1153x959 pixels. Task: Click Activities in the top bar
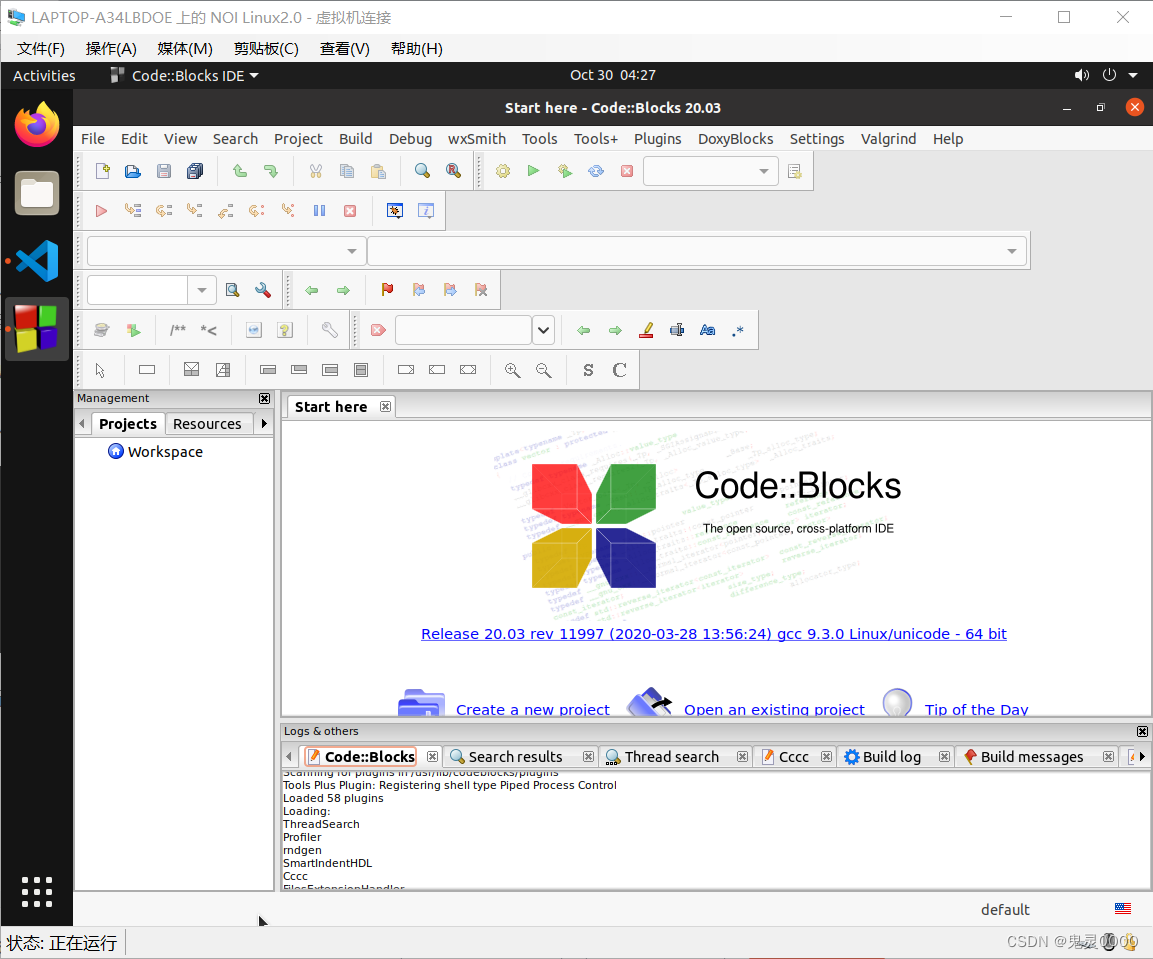coord(44,76)
